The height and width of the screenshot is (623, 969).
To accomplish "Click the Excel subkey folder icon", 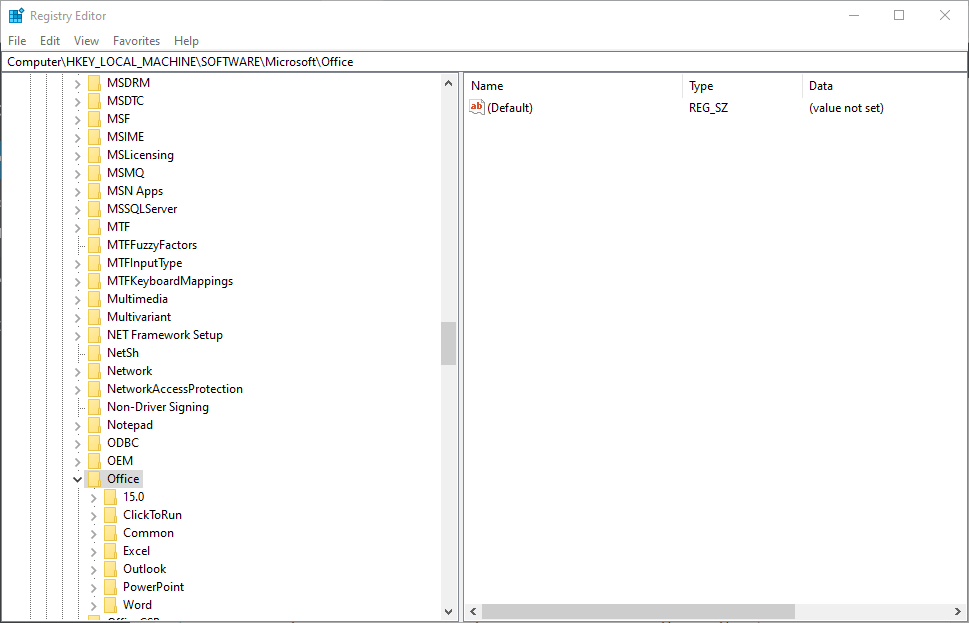I will [x=110, y=550].
